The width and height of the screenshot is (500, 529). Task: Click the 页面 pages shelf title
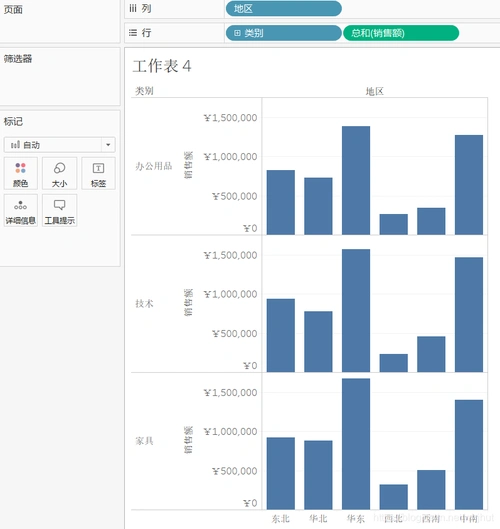[x=13, y=9]
